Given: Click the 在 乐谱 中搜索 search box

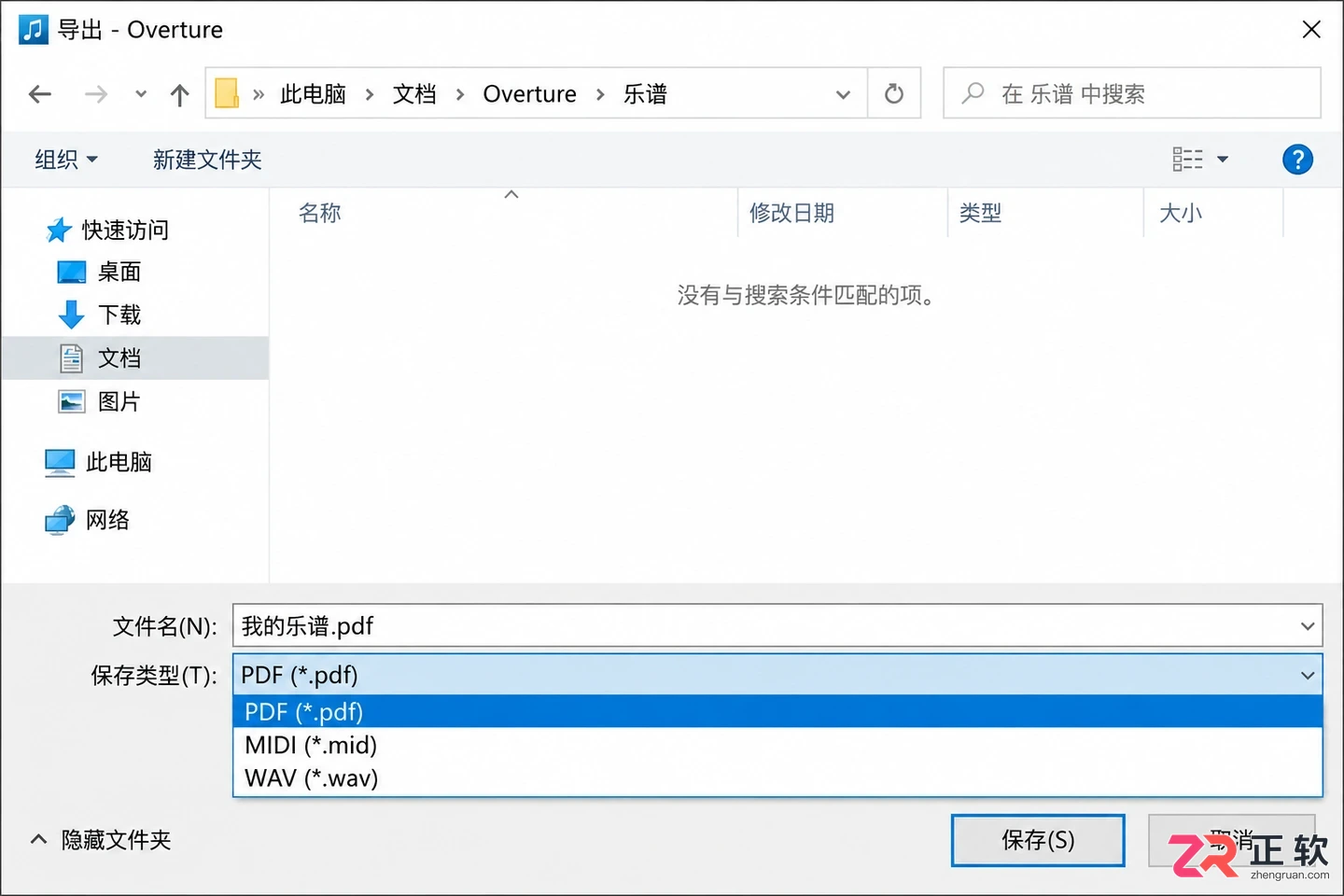Looking at the screenshot, I should (1131, 93).
